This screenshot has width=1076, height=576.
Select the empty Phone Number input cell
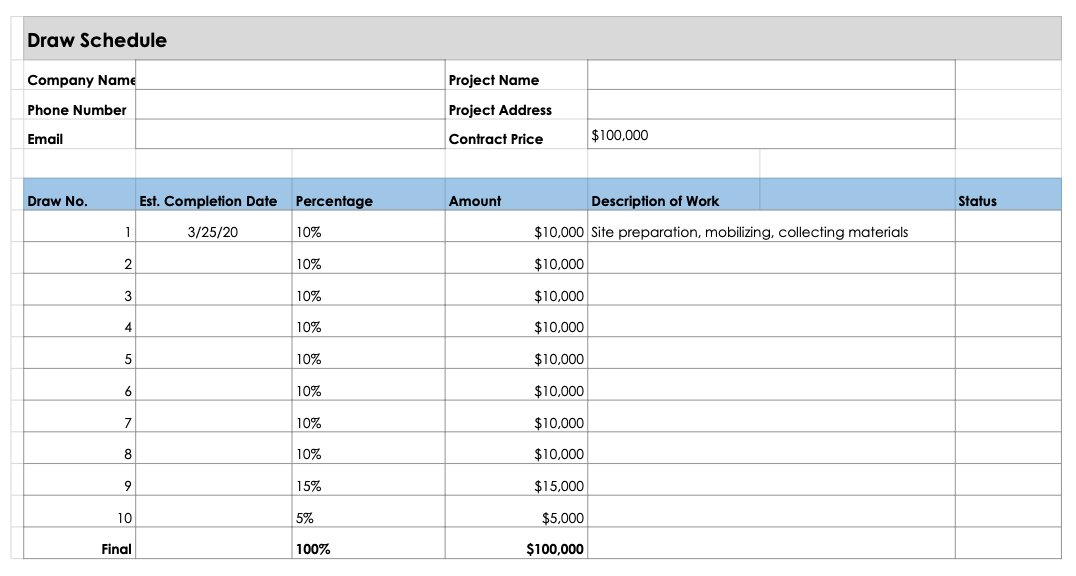click(x=290, y=106)
